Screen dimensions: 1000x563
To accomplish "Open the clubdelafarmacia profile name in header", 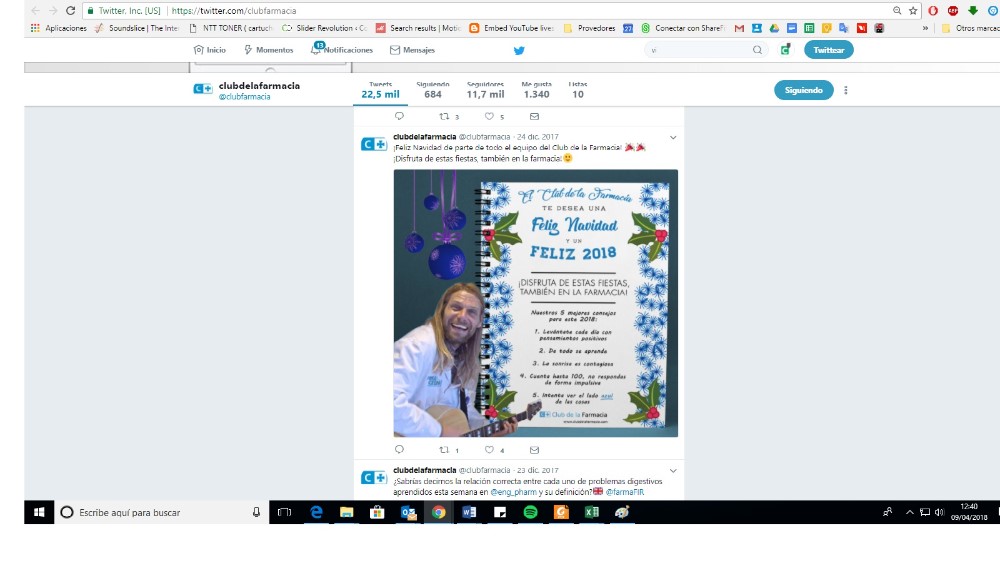I will click(259, 85).
